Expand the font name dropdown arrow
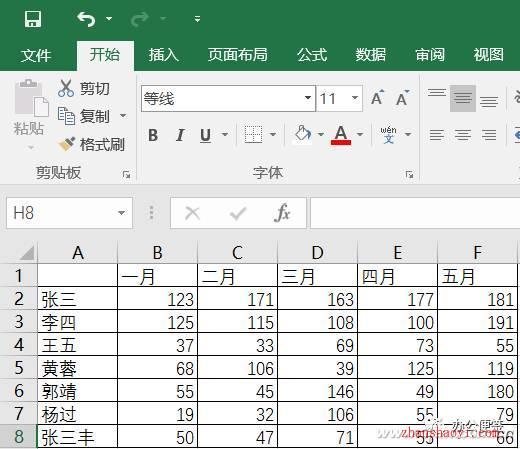The image size is (520, 449). pos(308,98)
